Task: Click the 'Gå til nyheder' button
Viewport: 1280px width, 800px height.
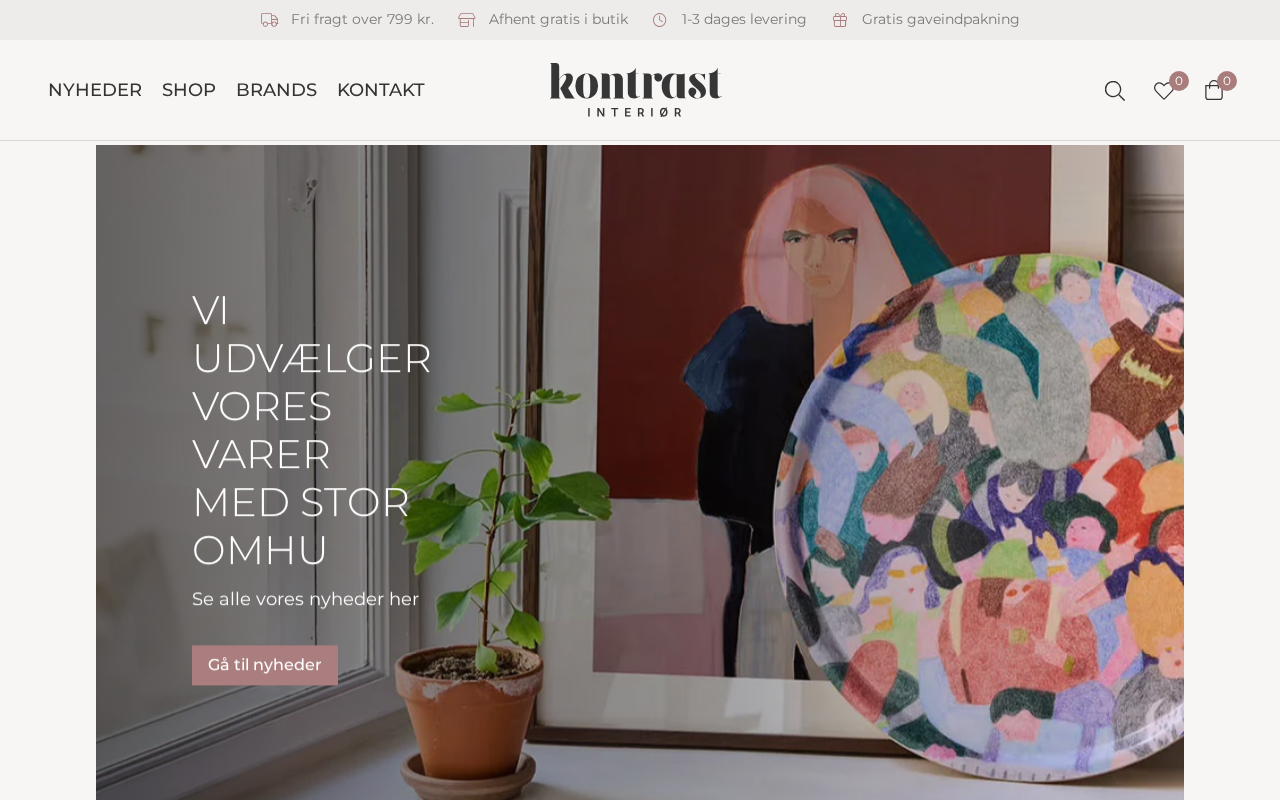Action: tap(265, 665)
